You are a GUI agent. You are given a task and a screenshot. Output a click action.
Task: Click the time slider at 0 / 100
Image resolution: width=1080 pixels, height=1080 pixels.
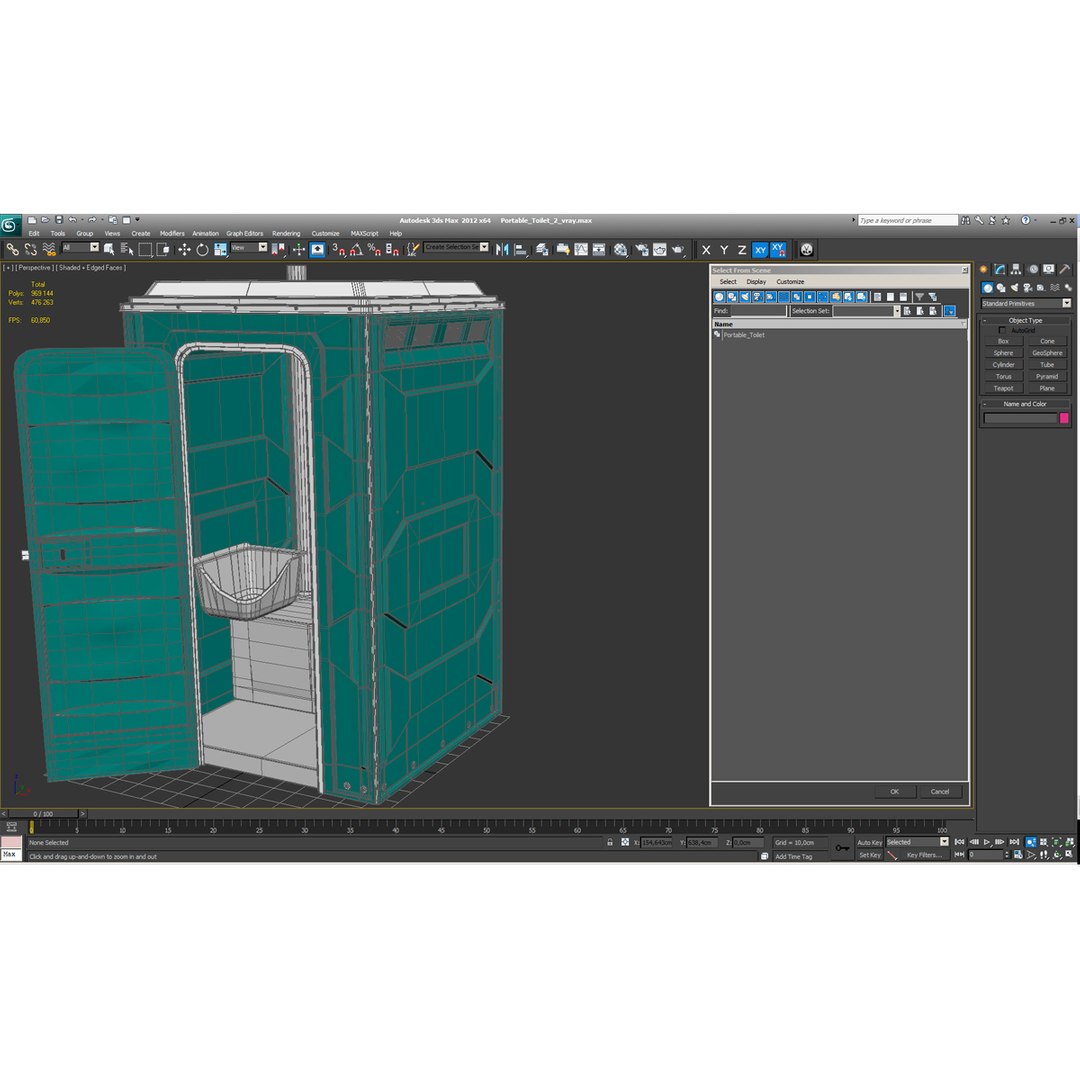pos(43,813)
